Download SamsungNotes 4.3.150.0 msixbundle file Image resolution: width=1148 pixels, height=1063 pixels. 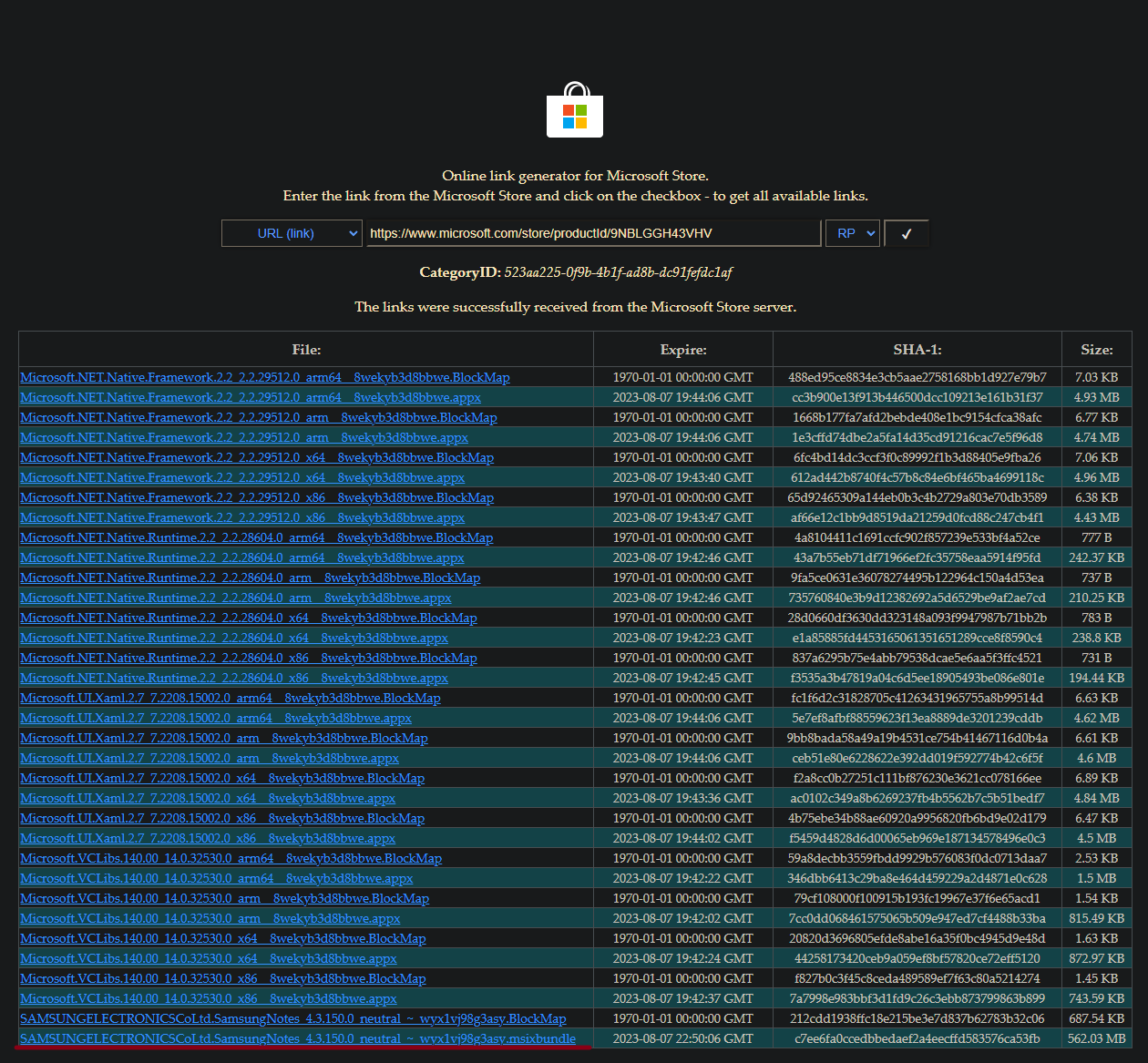[x=298, y=1038]
